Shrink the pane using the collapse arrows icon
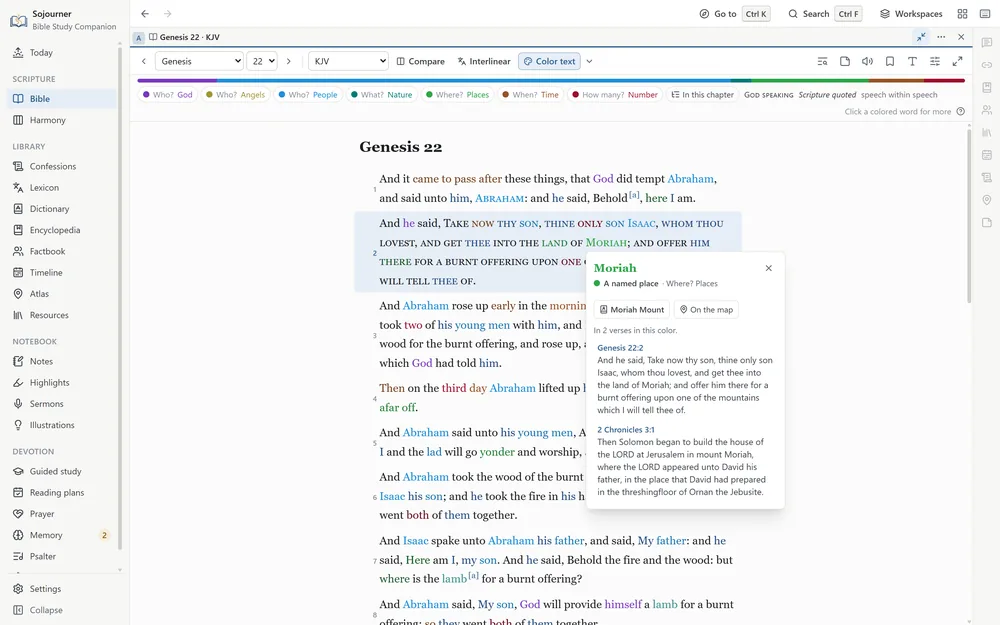The height and width of the screenshot is (625, 1000). (921, 37)
